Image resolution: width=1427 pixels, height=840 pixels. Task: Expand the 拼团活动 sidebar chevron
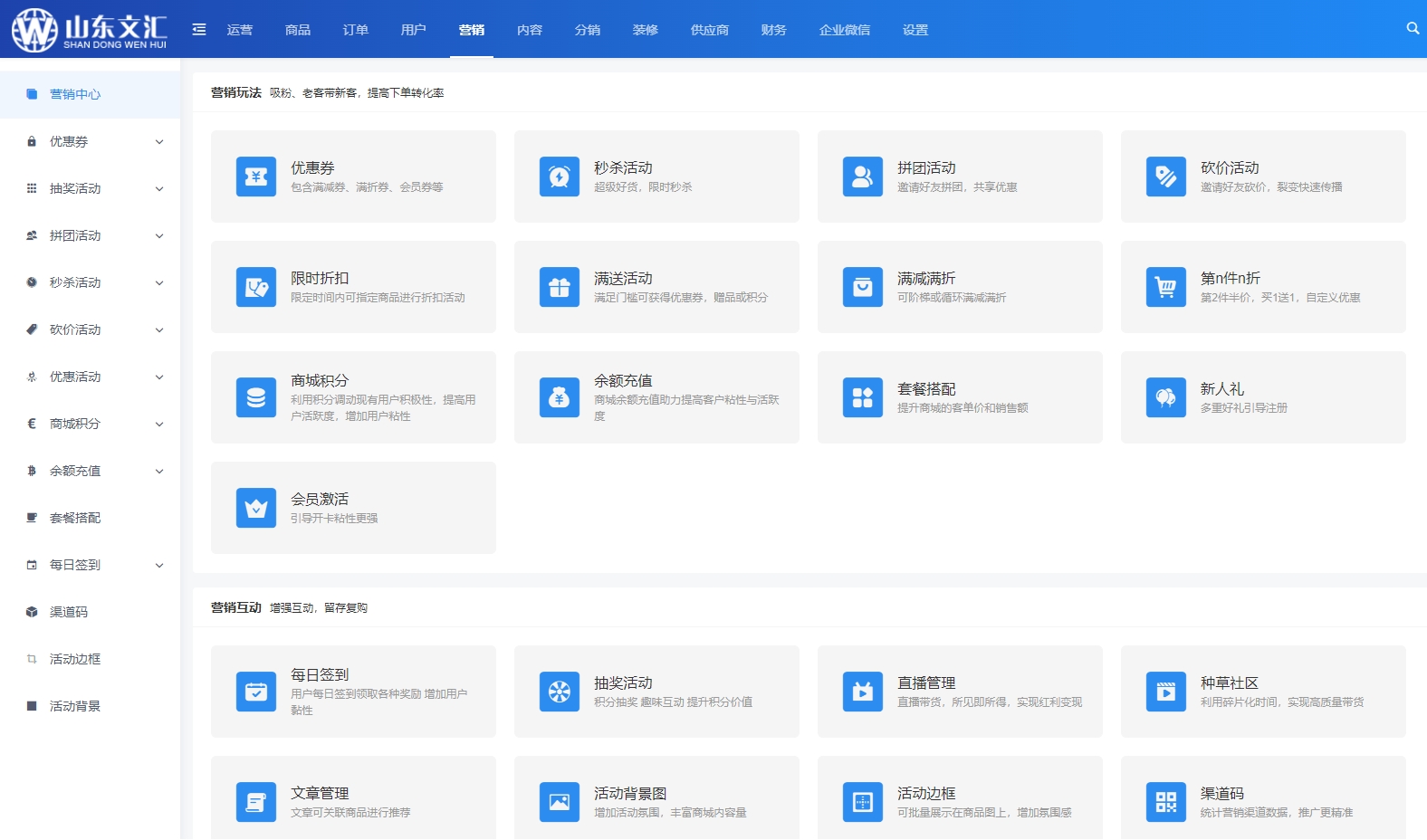click(x=159, y=235)
